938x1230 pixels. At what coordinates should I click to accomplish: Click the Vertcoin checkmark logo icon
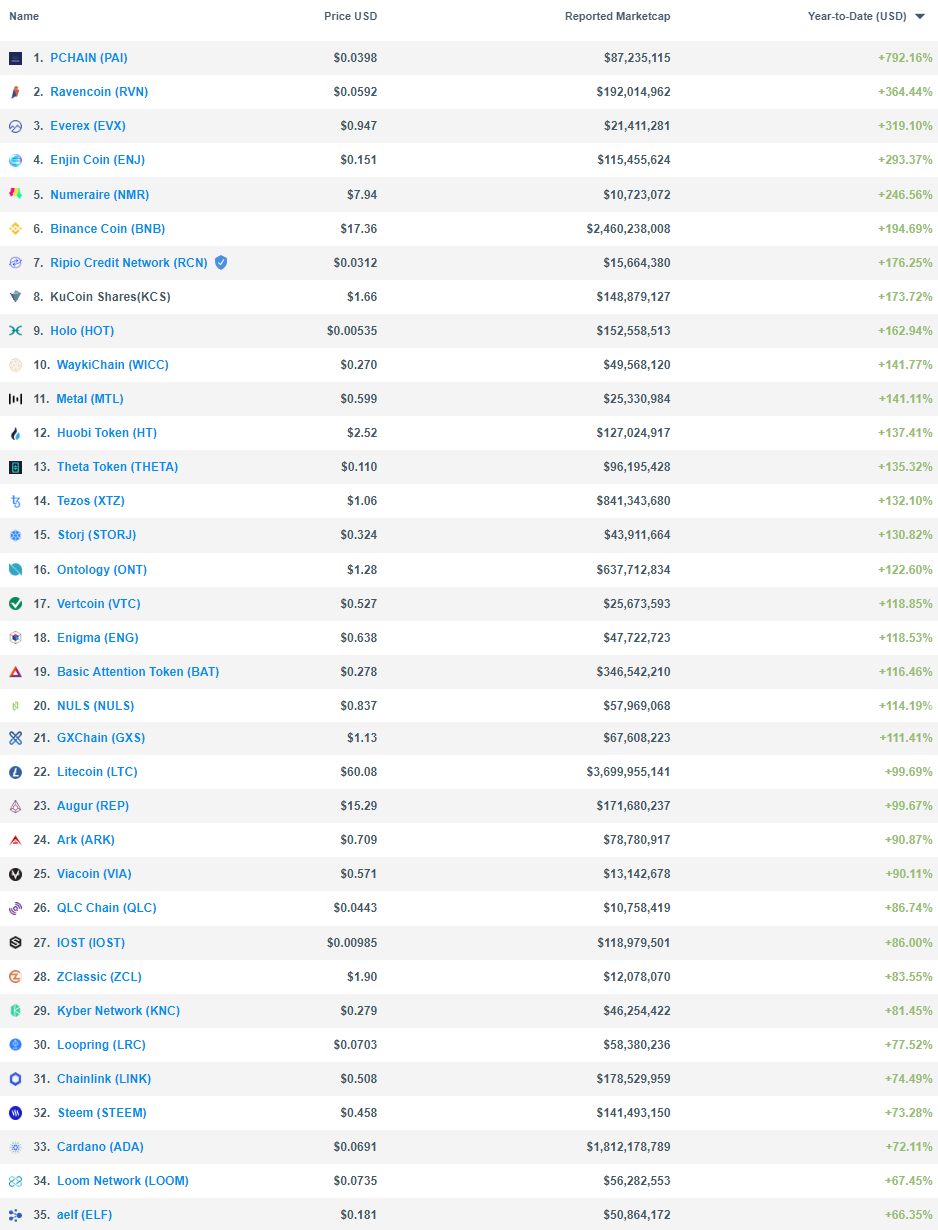(x=15, y=604)
